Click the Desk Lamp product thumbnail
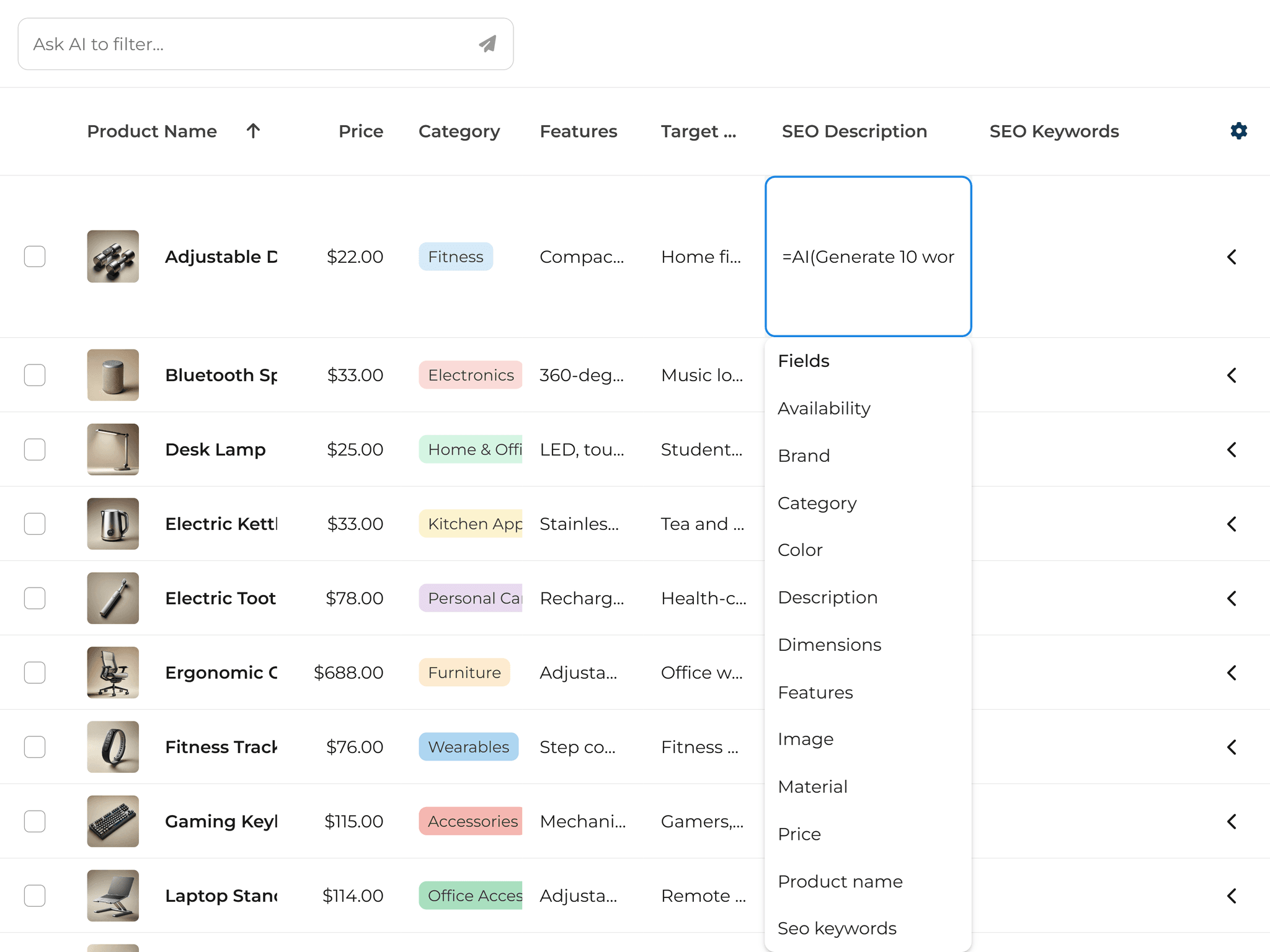Screen dimensions: 1270x952 [x=112, y=449]
